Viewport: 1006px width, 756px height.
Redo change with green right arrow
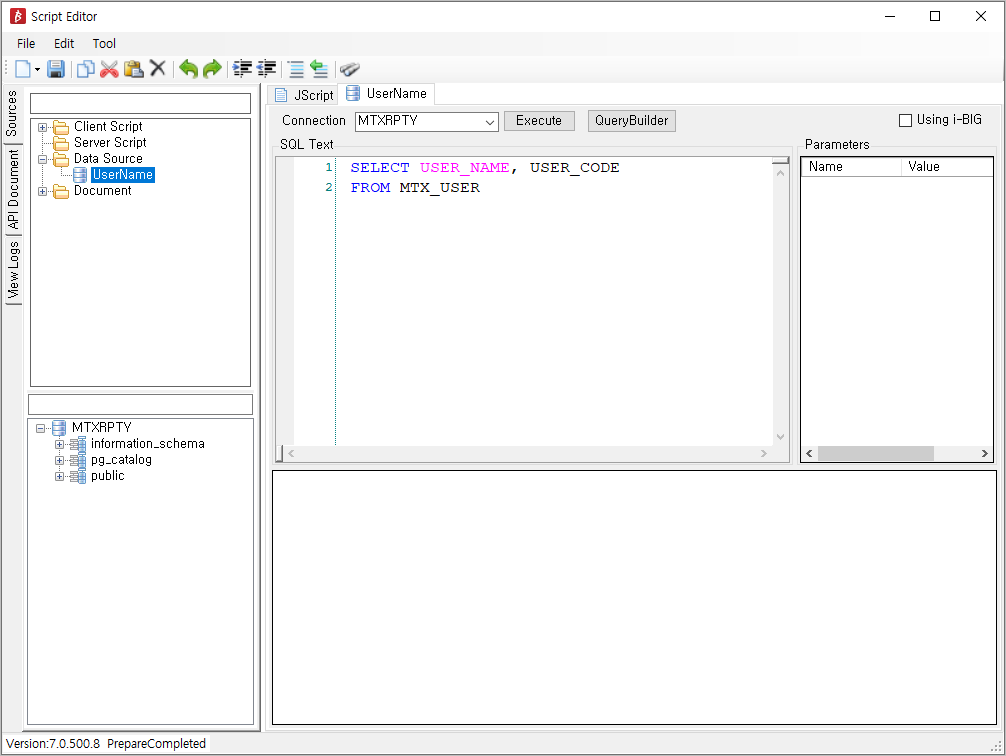click(212, 69)
